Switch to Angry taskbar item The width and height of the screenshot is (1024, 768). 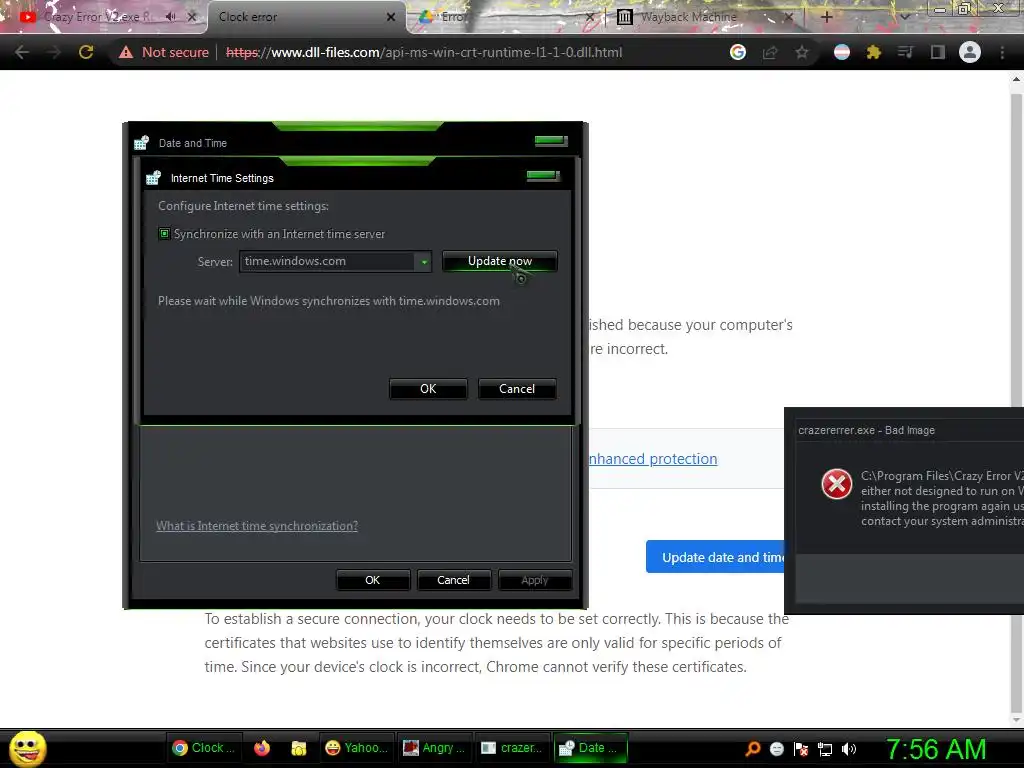pos(434,748)
